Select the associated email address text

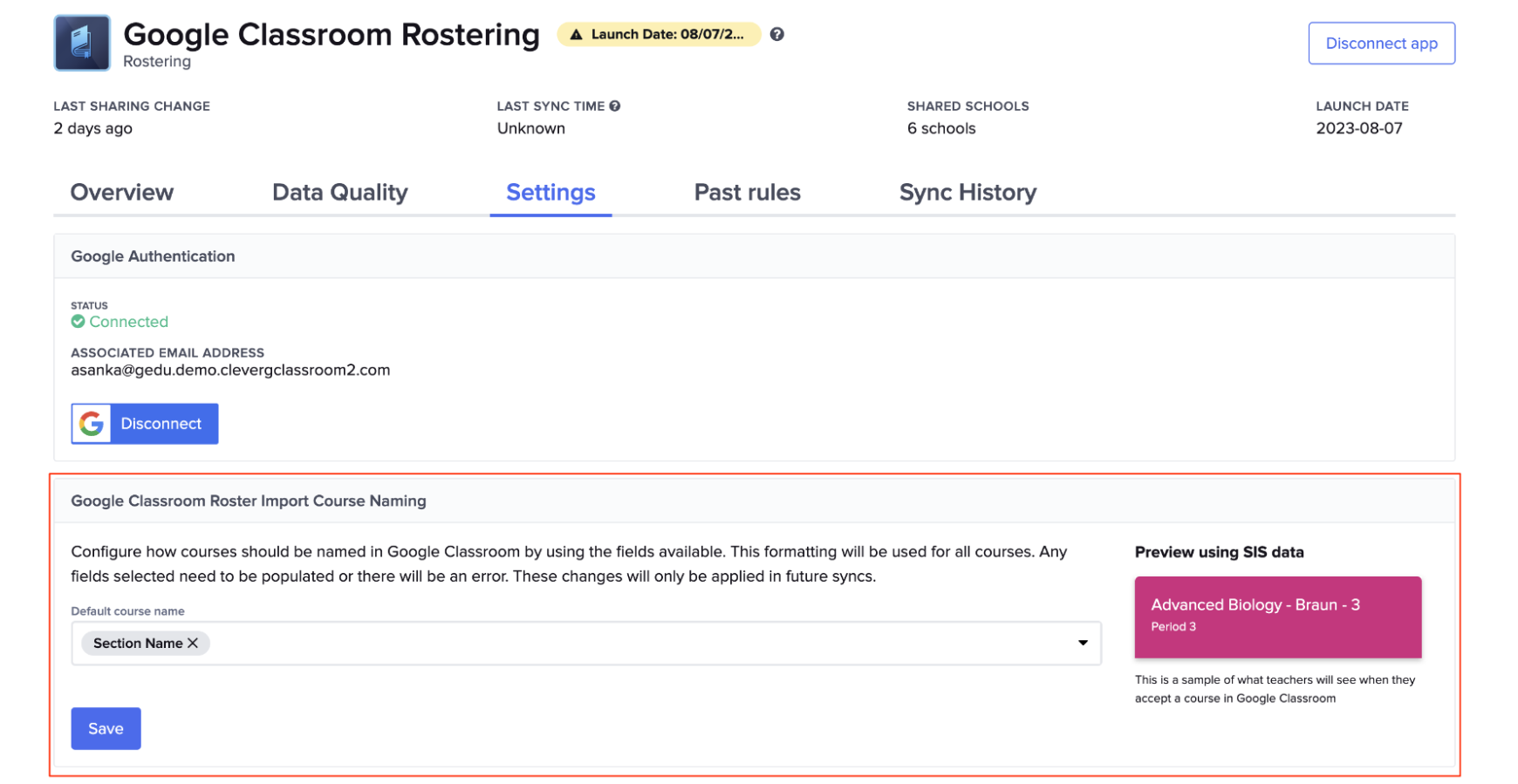230,370
